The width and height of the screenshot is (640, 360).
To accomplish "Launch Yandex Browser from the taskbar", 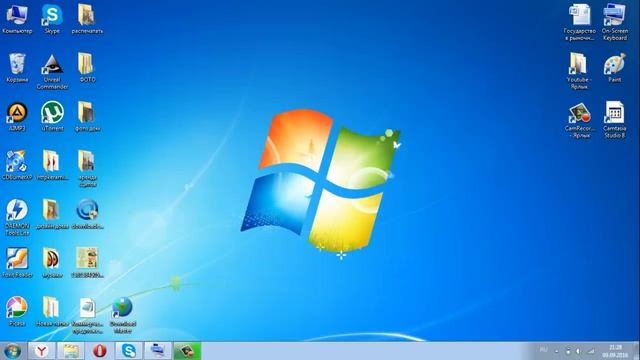I will pyautogui.click(x=42, y=351).
